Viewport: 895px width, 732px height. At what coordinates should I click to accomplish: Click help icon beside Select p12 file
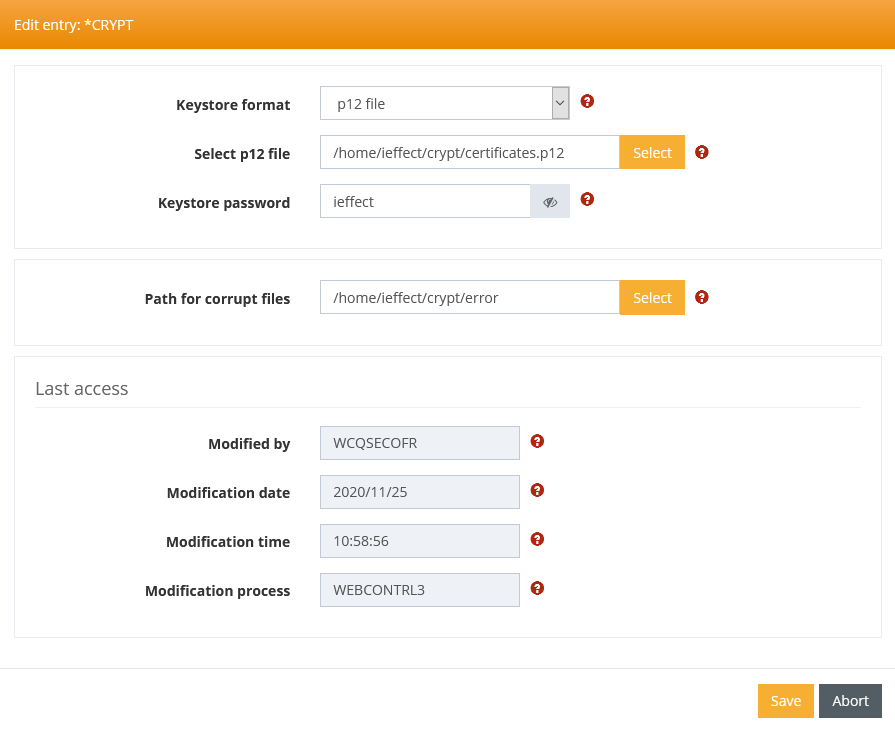pyautogui.click(x=702, y=152)
